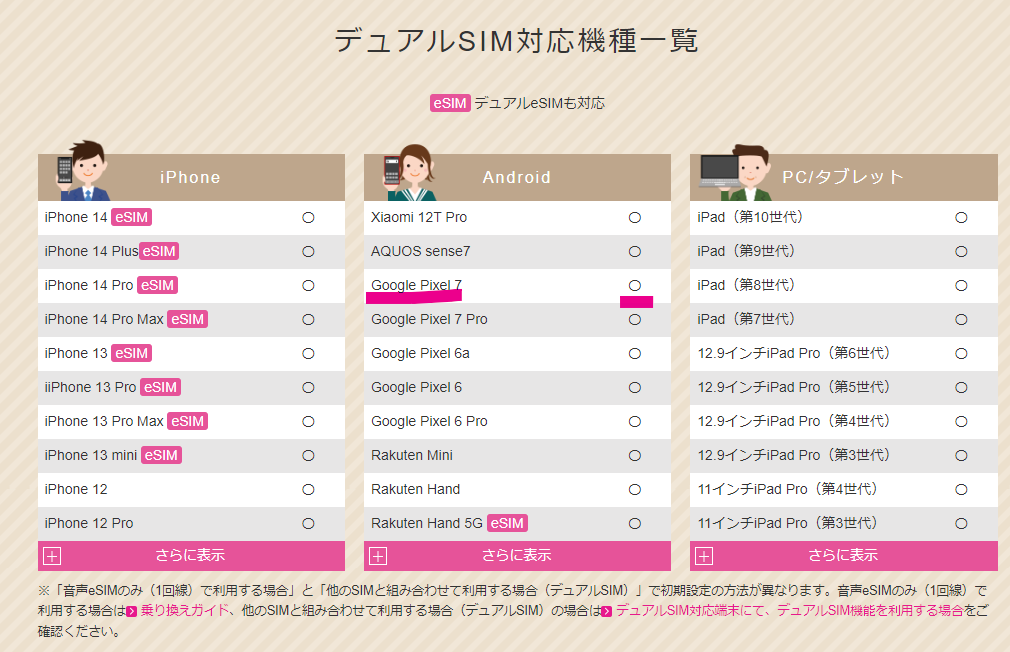Screen dimensions: 1010x652
Task: Click eSIM badge next to iPhone 13
Action: (x=131, y=354)
